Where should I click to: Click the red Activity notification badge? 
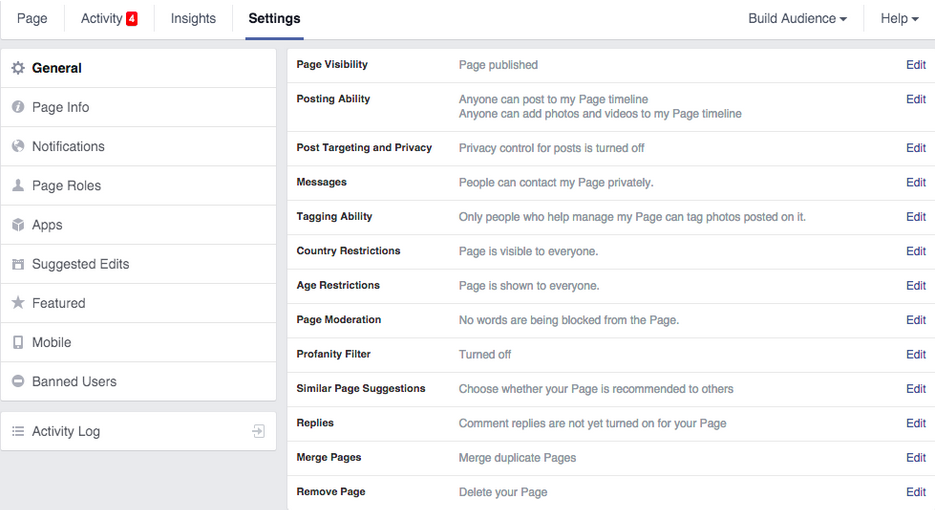[132, 19]
